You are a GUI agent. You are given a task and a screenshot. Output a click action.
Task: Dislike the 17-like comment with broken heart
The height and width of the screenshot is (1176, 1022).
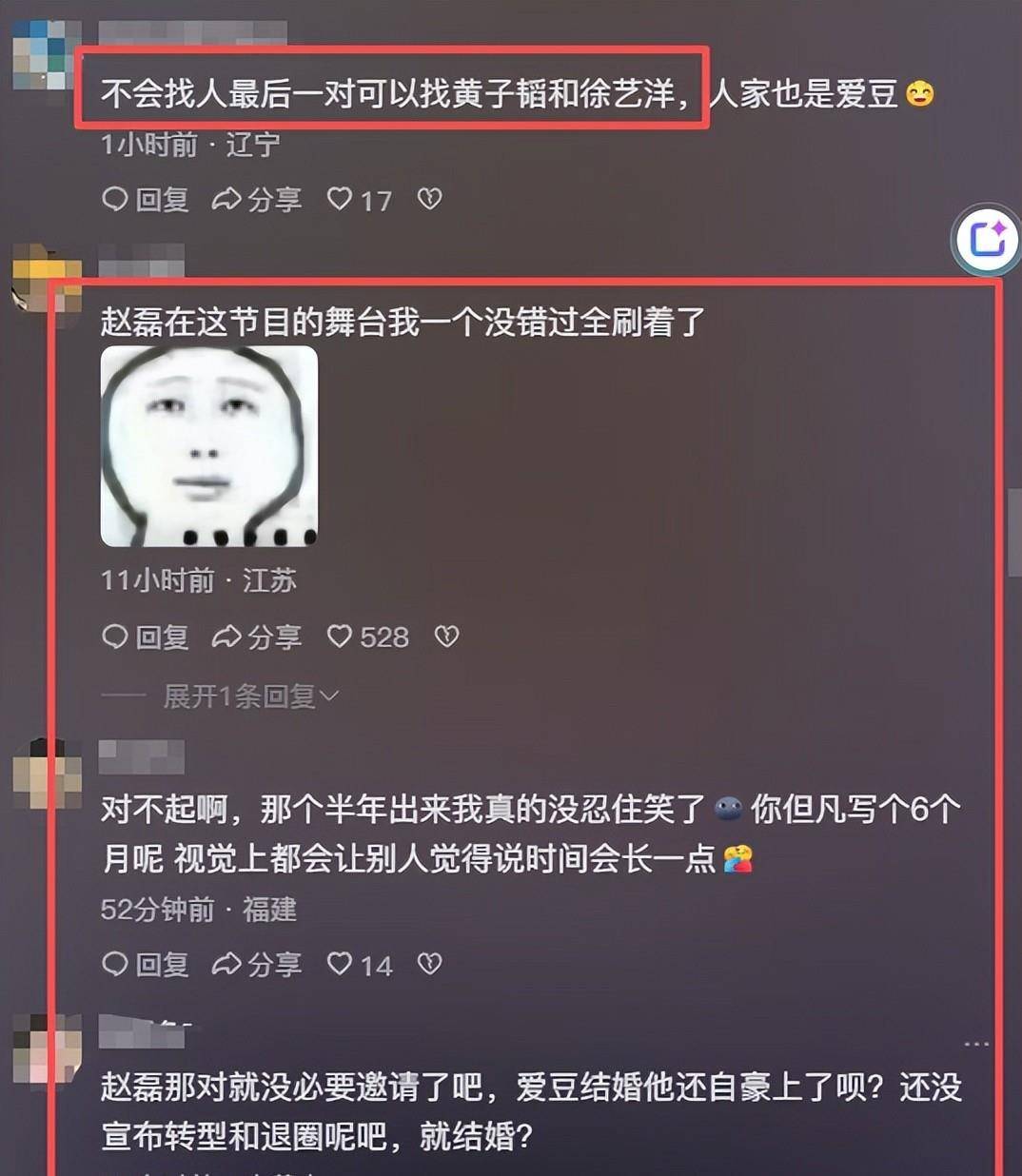click(430, 198)
